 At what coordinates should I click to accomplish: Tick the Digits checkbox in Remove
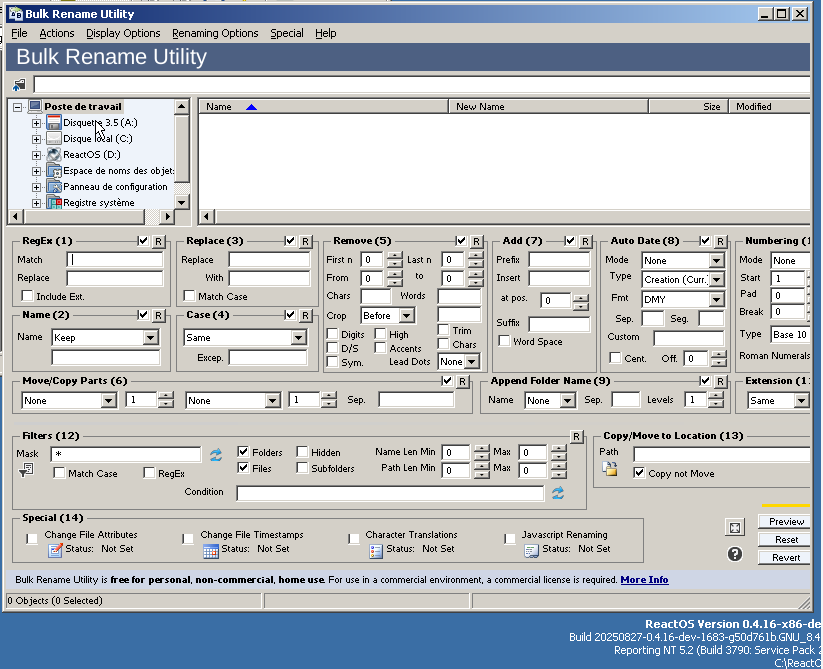pyautogui.click(x=332, y=334)
